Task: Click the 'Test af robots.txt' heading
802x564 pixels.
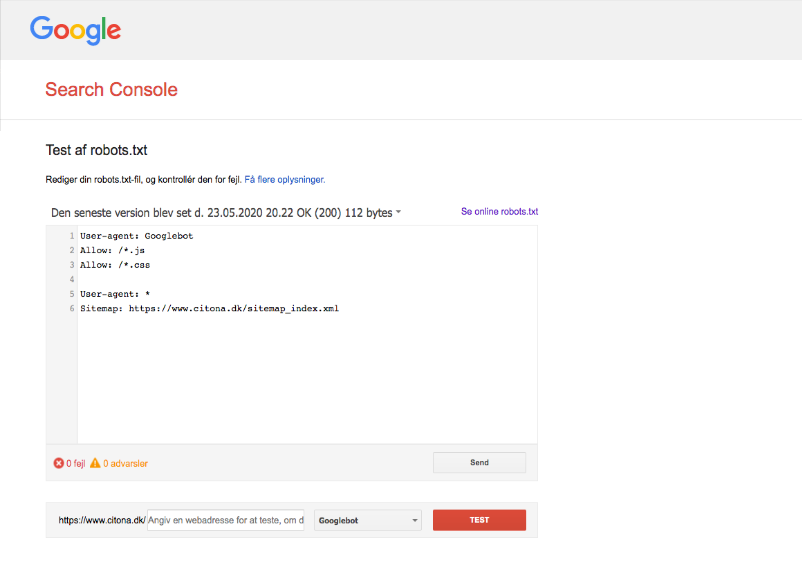Action: 96,150
